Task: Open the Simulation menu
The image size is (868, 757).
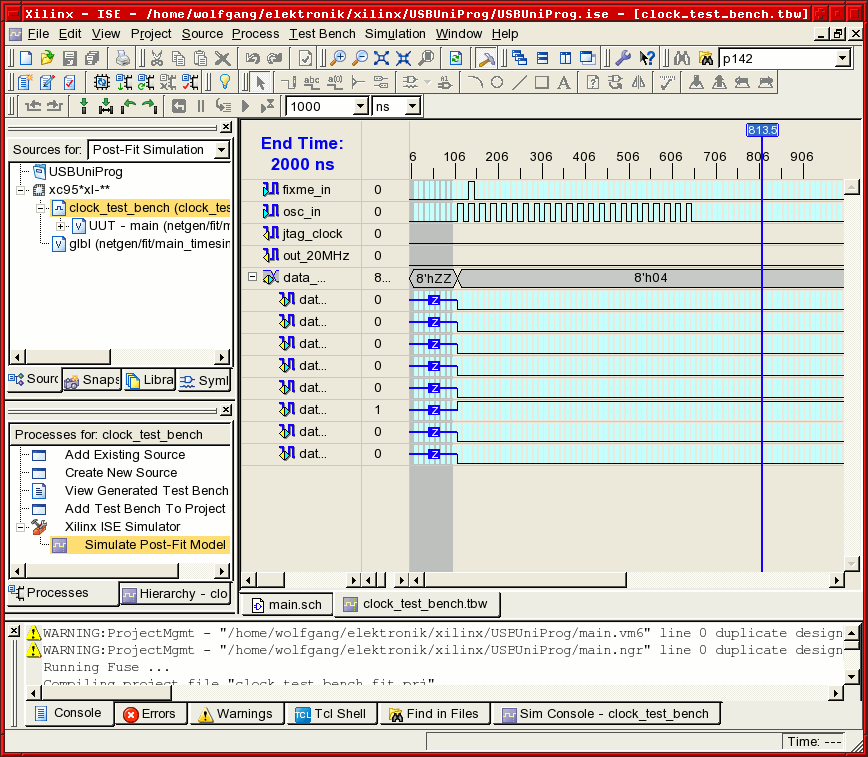Action: pos(395,34)
